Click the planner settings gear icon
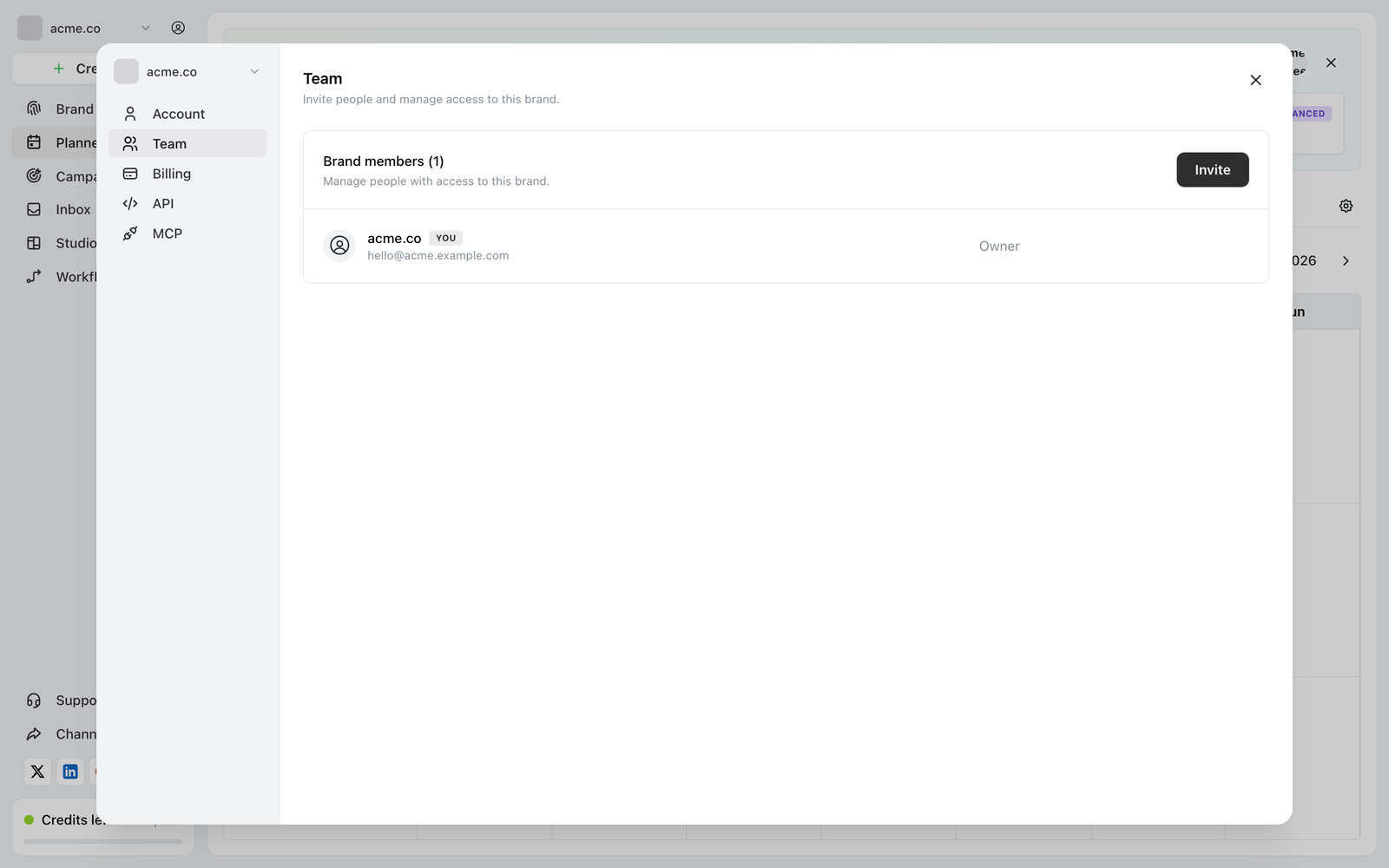Image resolution: width=1389 pixels, height=868 pixels. 1346,206
